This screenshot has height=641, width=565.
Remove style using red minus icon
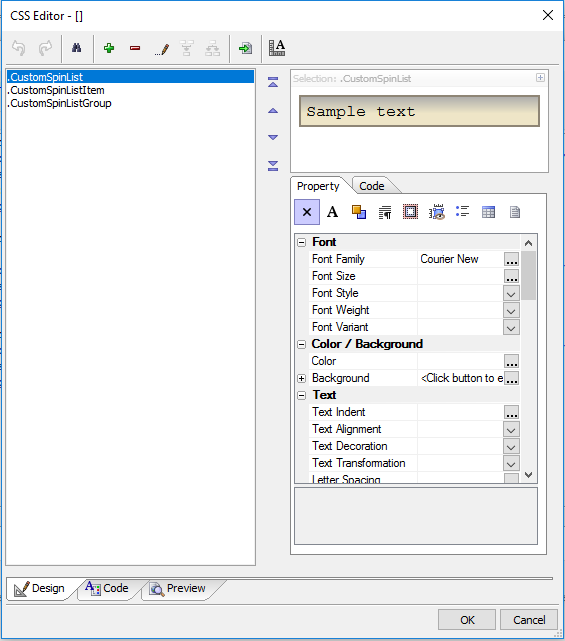click(135, 48)
